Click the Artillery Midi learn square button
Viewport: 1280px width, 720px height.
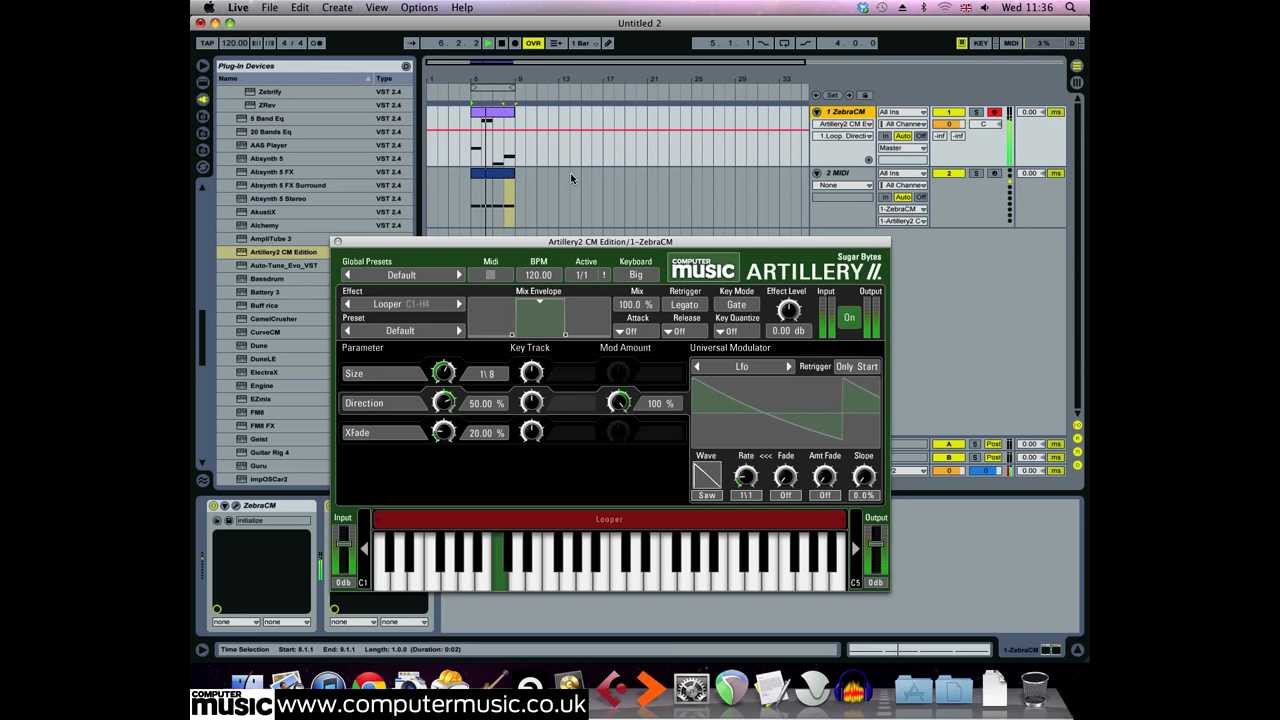490,275
